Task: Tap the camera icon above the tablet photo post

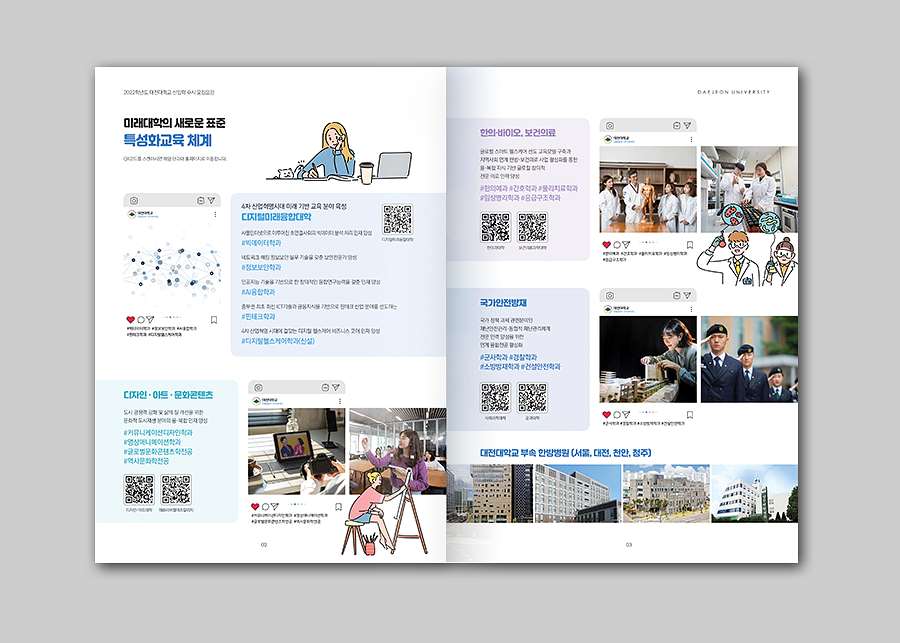Action: (x=258, y=388)
